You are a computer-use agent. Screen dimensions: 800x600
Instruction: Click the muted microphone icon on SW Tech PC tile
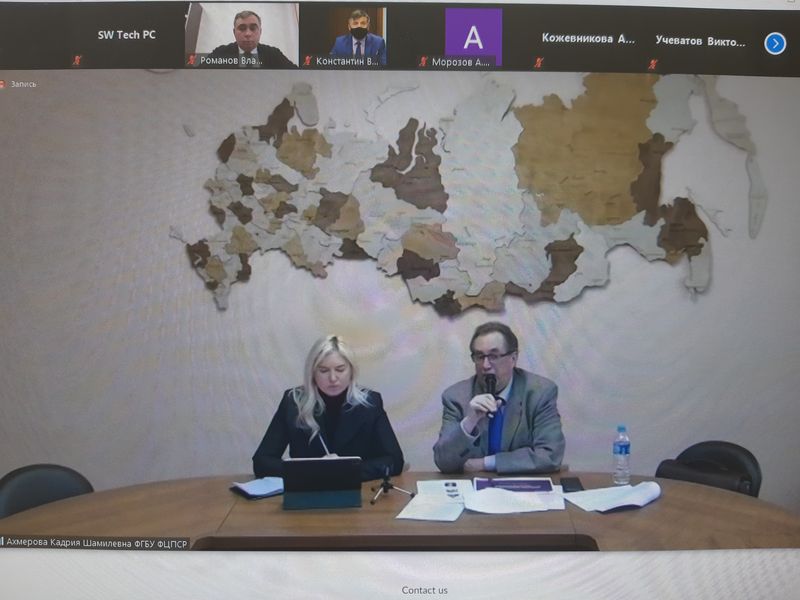[77, 61]
